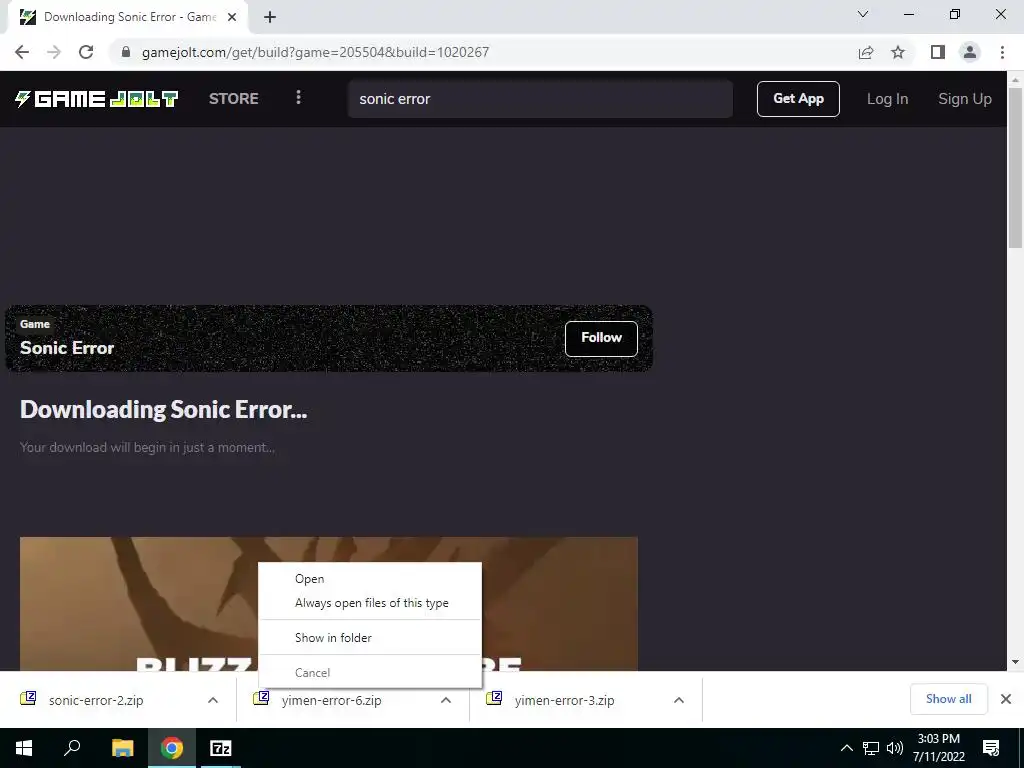The width and height of the screenshot is (1024, 768).
Task: Open a new browser tab
Action: (x=270, y=17)
